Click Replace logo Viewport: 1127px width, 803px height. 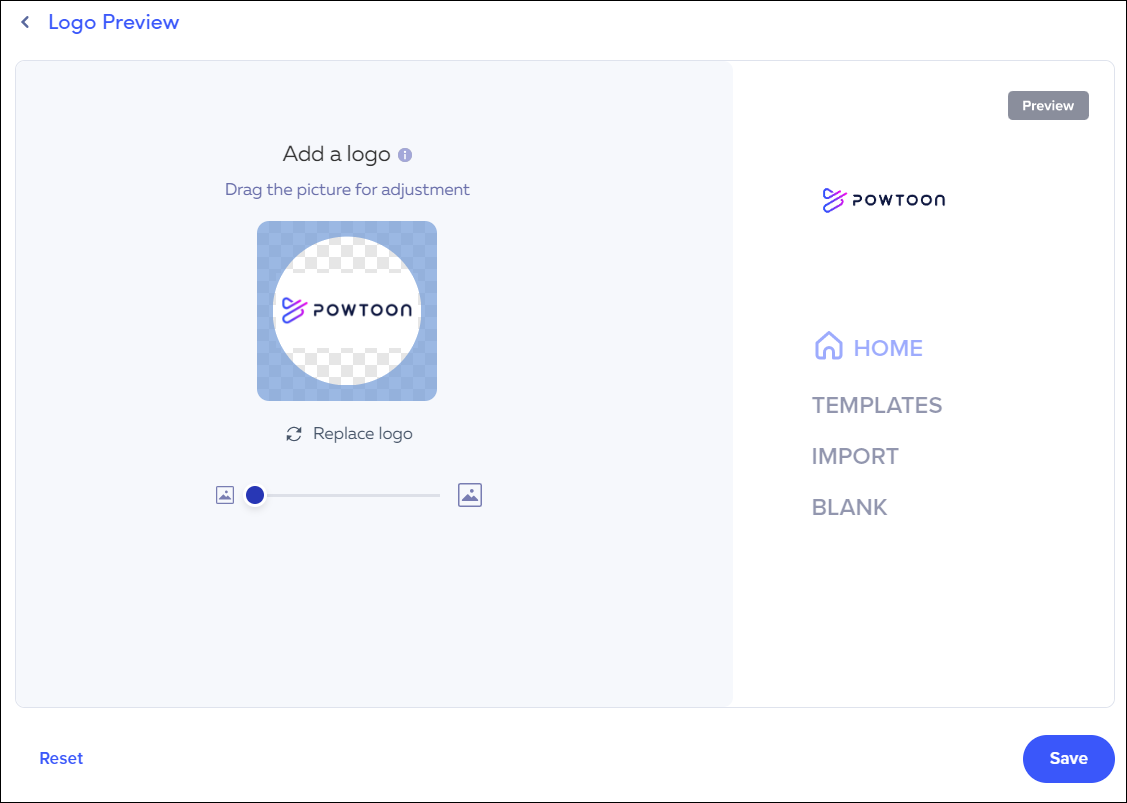360,433
